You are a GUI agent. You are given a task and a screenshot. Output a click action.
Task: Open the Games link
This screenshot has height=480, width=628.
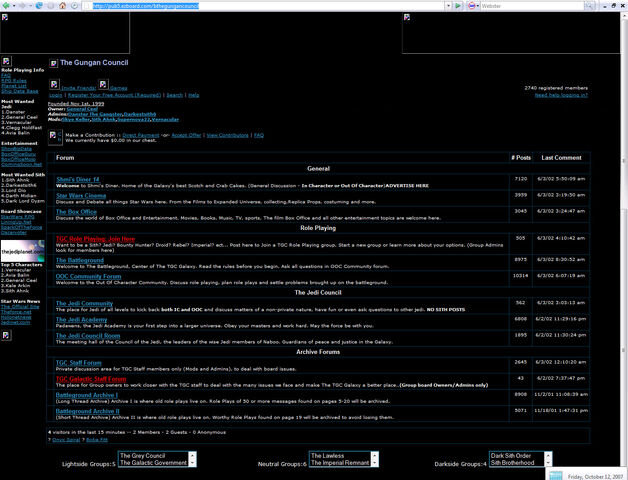pyautogui.click(x=119, y=88)
